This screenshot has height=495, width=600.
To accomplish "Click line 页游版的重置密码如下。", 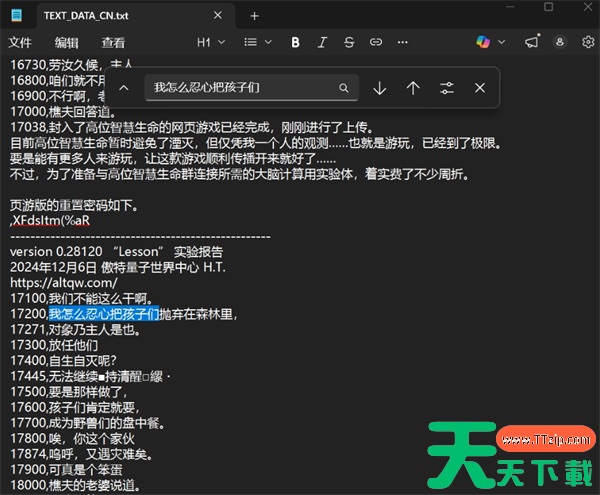I will [75, 205].
